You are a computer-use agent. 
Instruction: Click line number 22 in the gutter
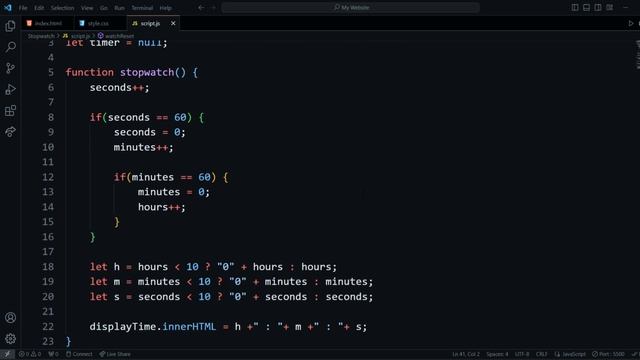pyautogui.click(x=48, y=327)
